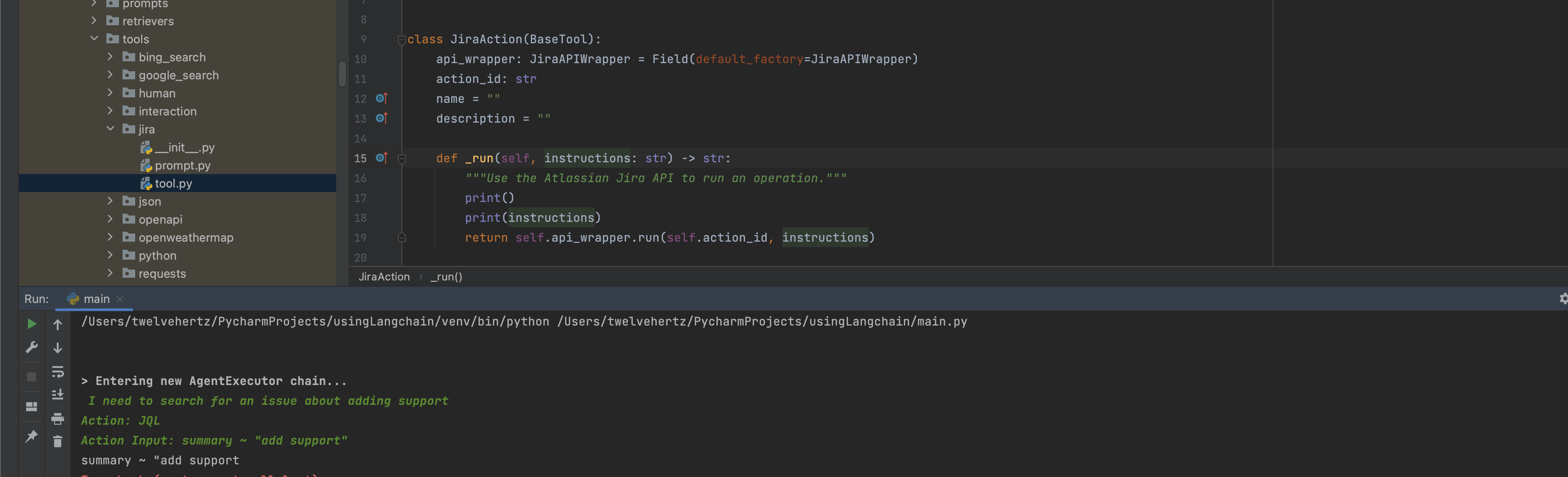The image size is (1568, 477).
Task: Open the override icon next to line 15
Action: pos(380,158)
